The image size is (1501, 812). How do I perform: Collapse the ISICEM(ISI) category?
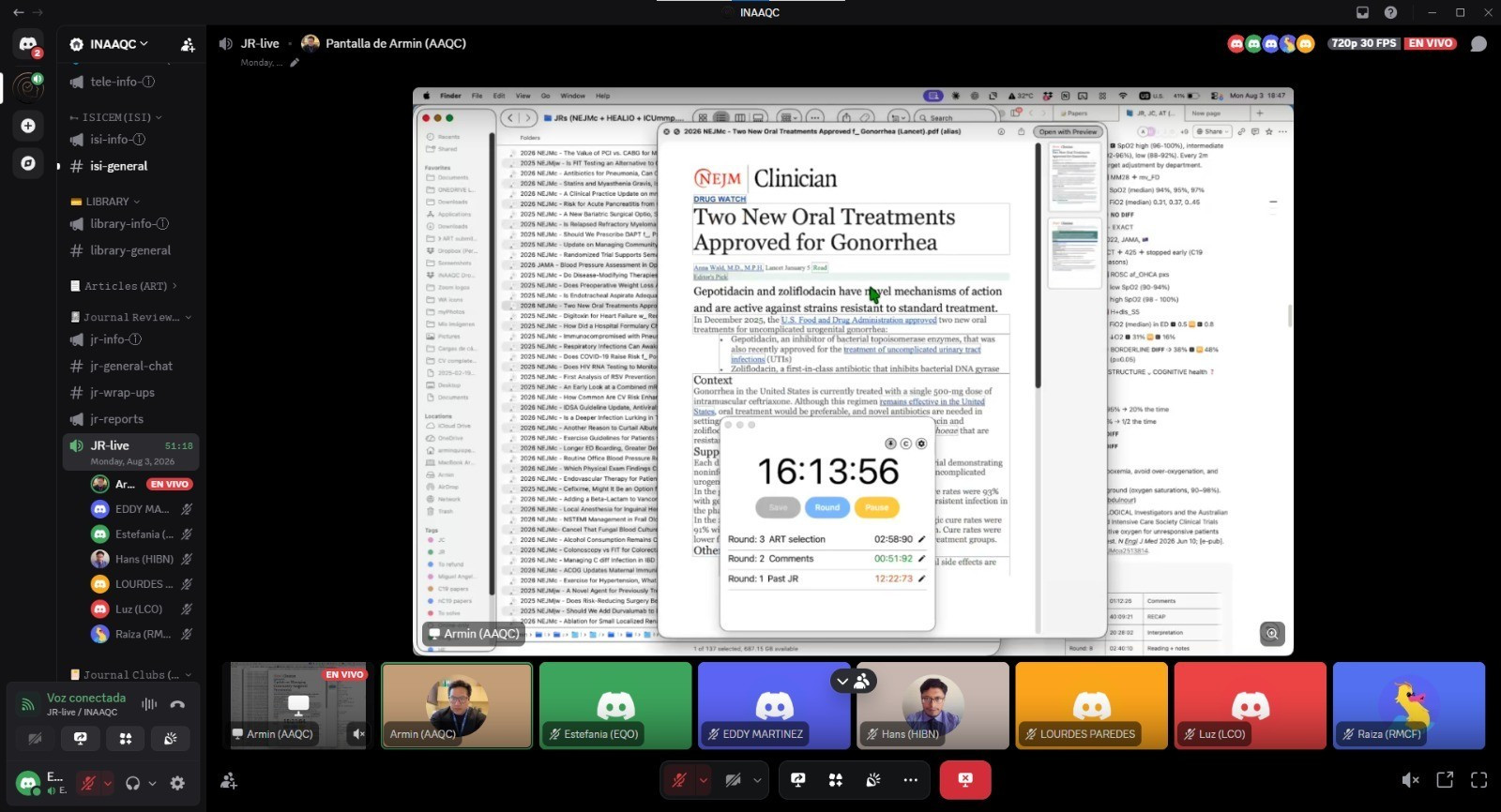coord(115,117)
